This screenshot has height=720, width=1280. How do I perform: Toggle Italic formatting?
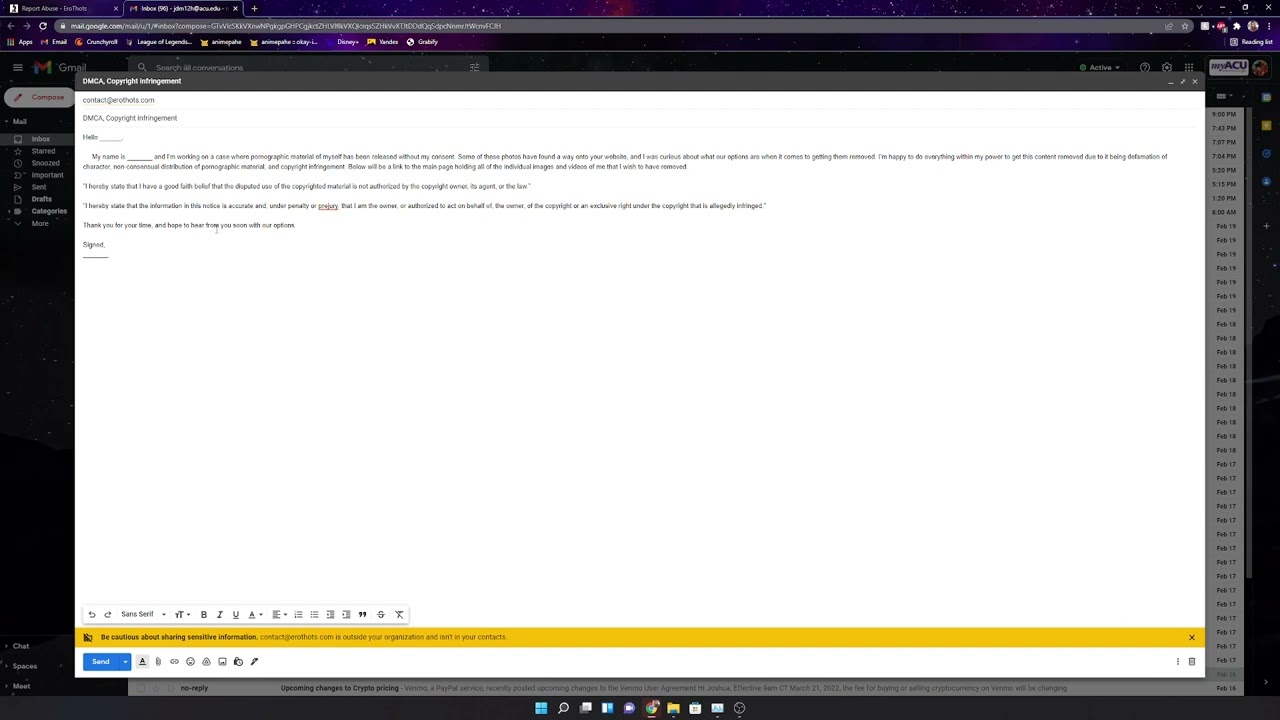point(220,615)
